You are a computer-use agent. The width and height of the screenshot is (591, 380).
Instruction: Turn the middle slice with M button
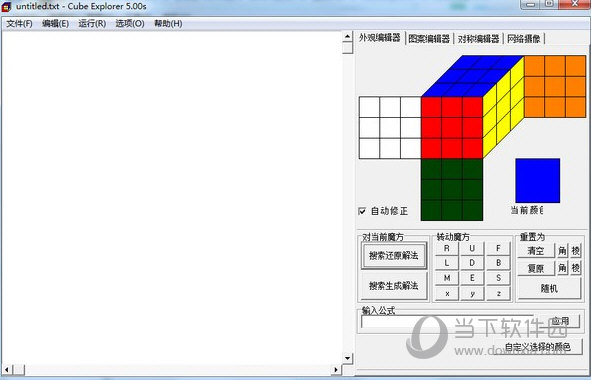447,278
